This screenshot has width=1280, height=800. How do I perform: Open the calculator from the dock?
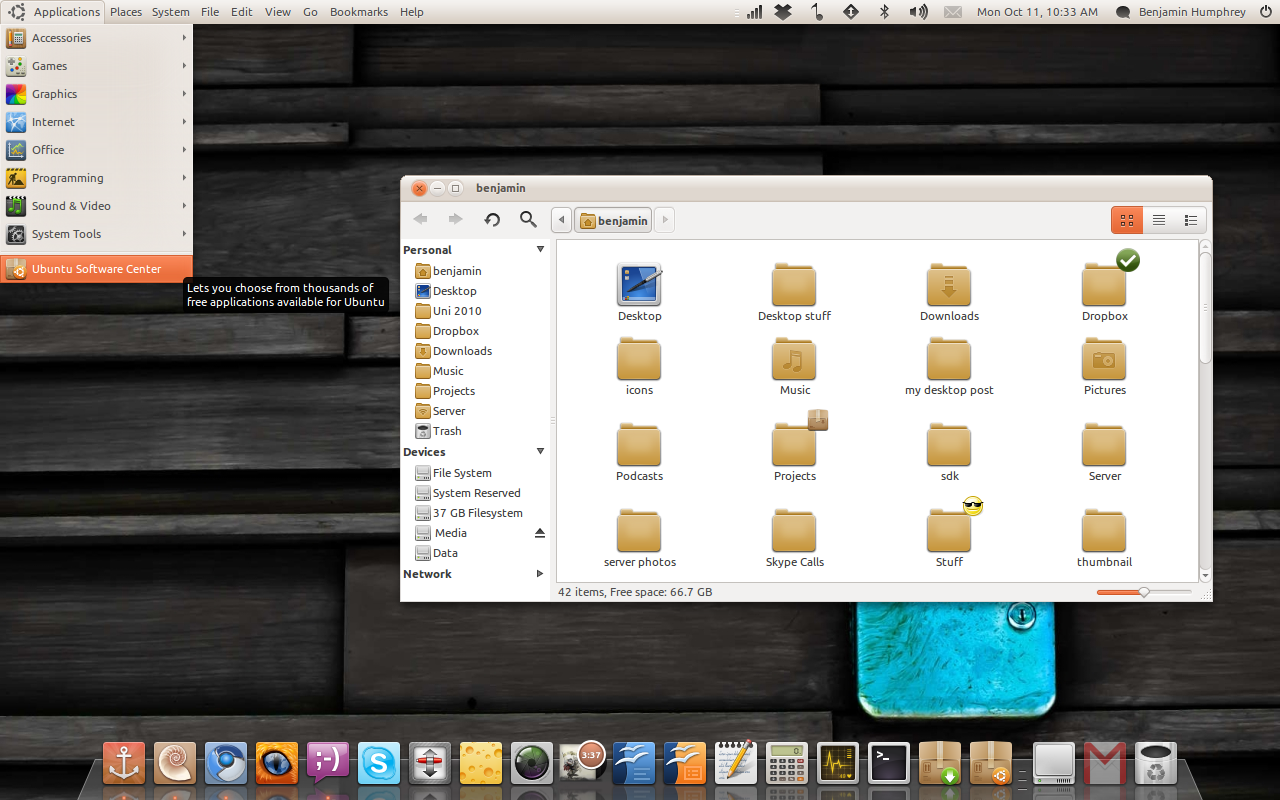coord(787,763)
